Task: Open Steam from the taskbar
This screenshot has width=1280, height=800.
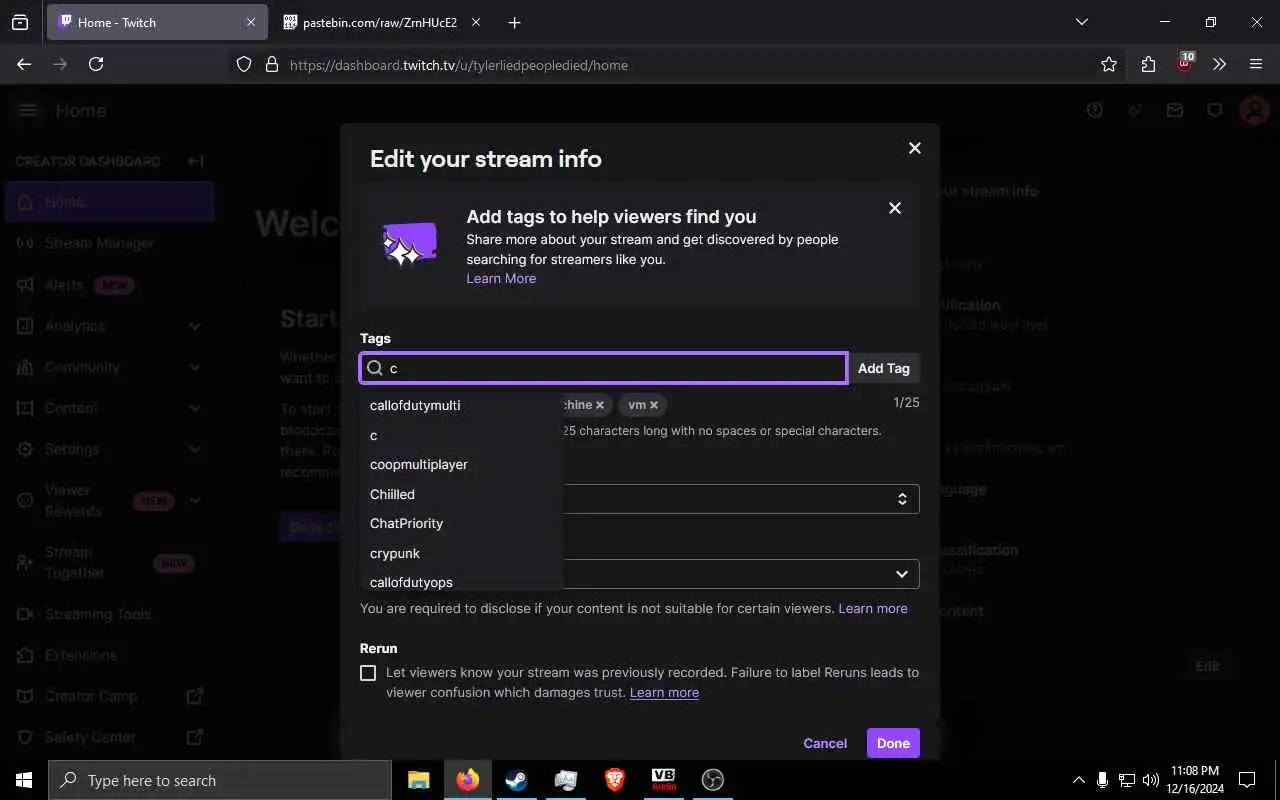Action: 517,780
